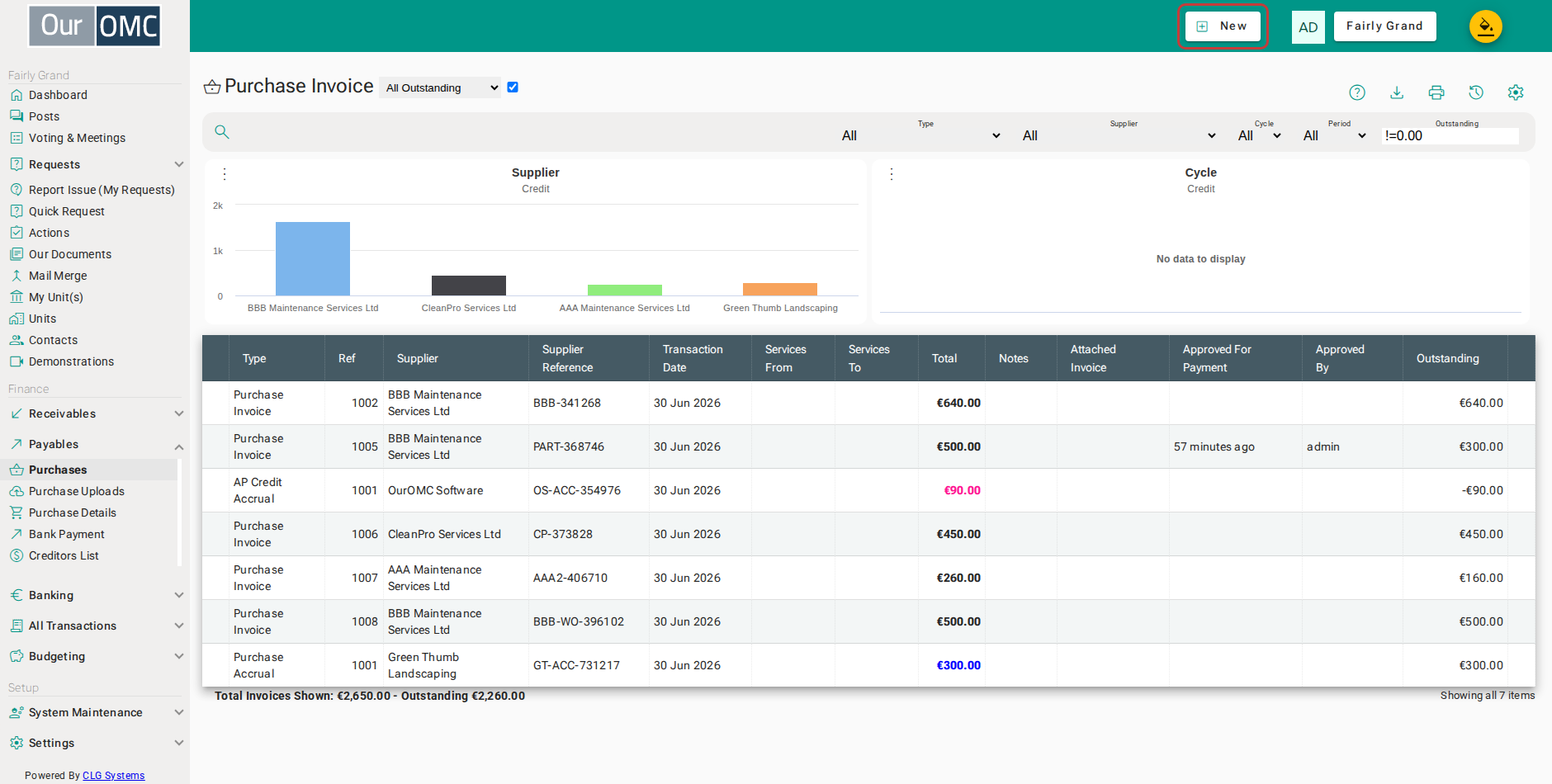Go to Voting & Meetings

[77, 138]
